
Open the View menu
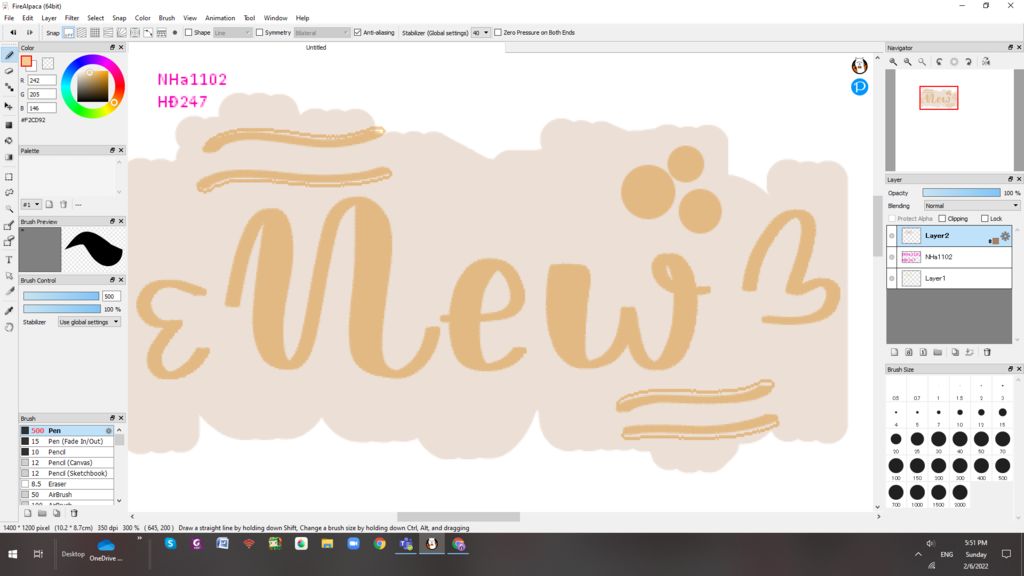coord(189,18)
